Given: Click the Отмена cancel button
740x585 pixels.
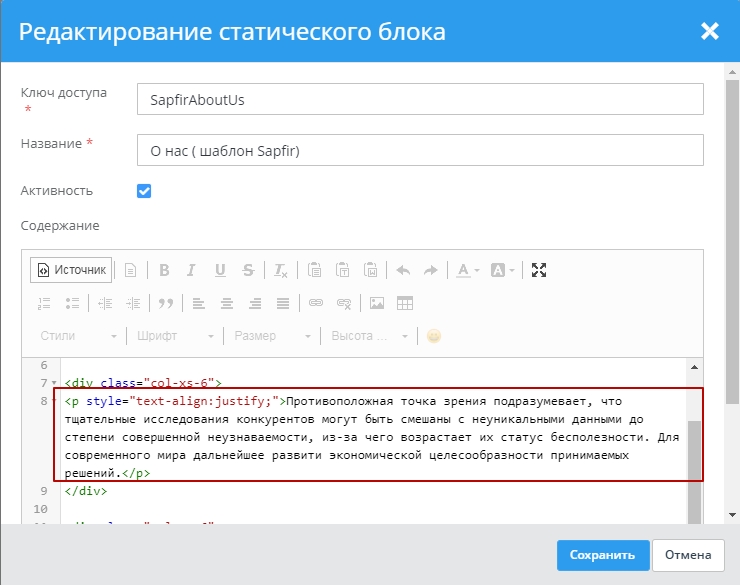Looking at the screenshot, I should click(688, 555).
